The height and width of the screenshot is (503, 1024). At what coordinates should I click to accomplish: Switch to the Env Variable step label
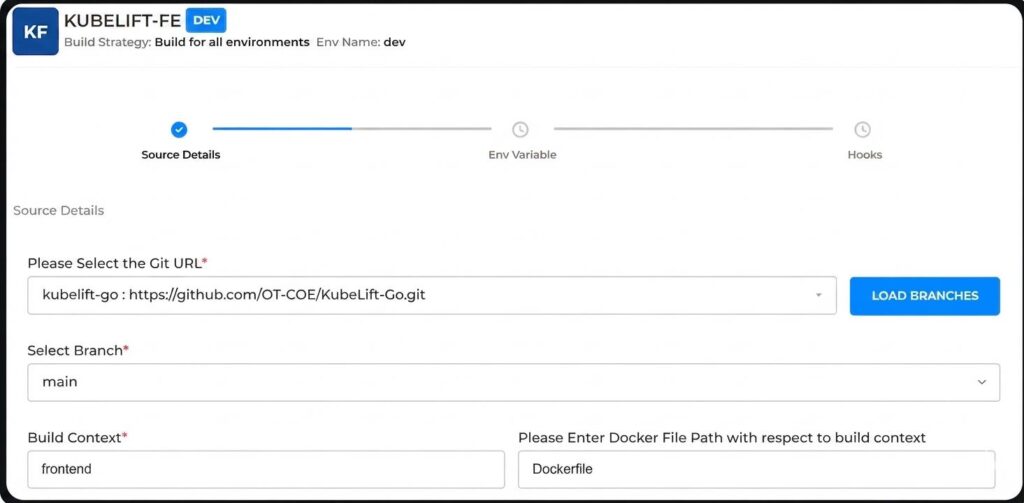tap(522, 155)
